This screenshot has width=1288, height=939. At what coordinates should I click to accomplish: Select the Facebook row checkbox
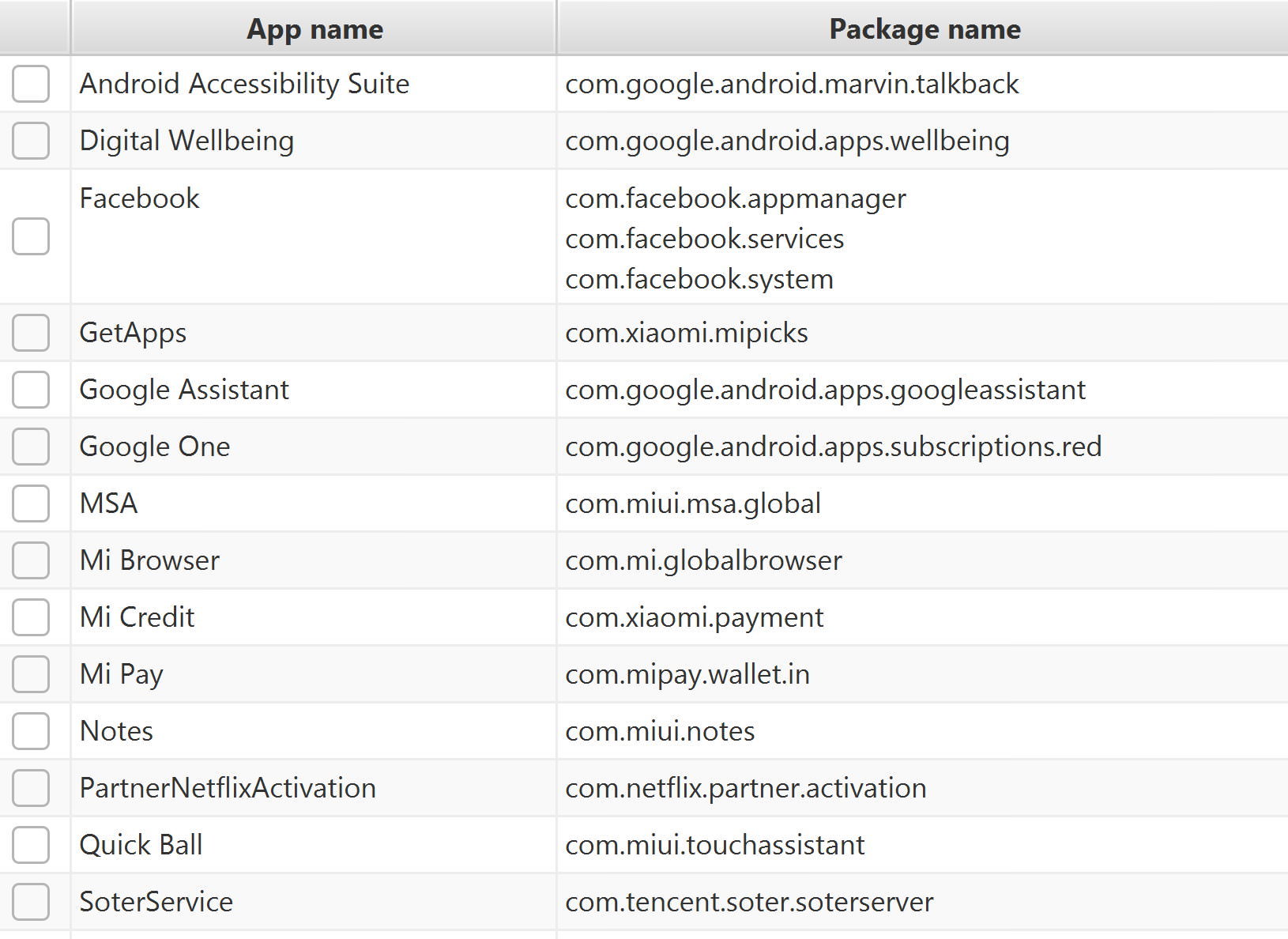[x=31, y=236]
